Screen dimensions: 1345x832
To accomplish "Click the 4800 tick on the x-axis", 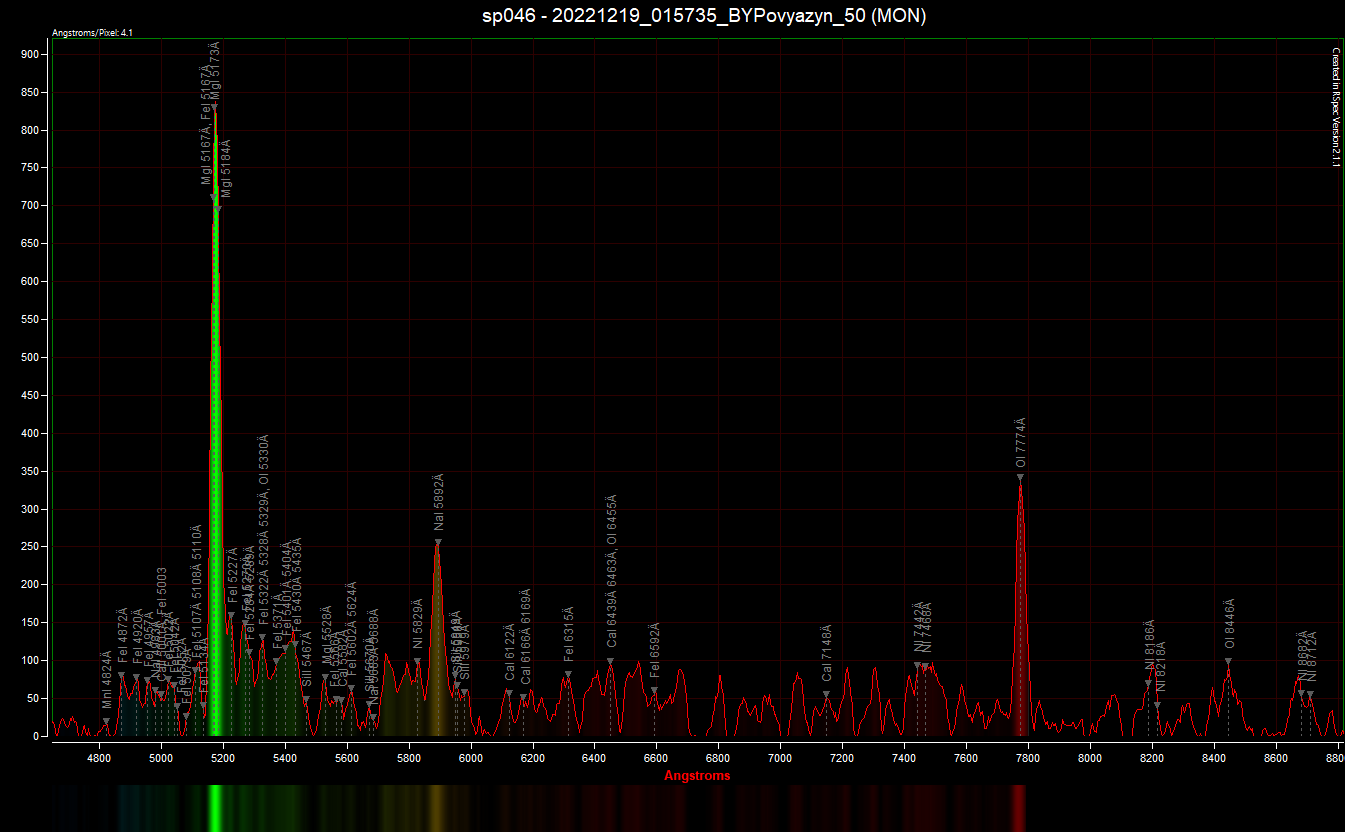I will pos(100,758).
